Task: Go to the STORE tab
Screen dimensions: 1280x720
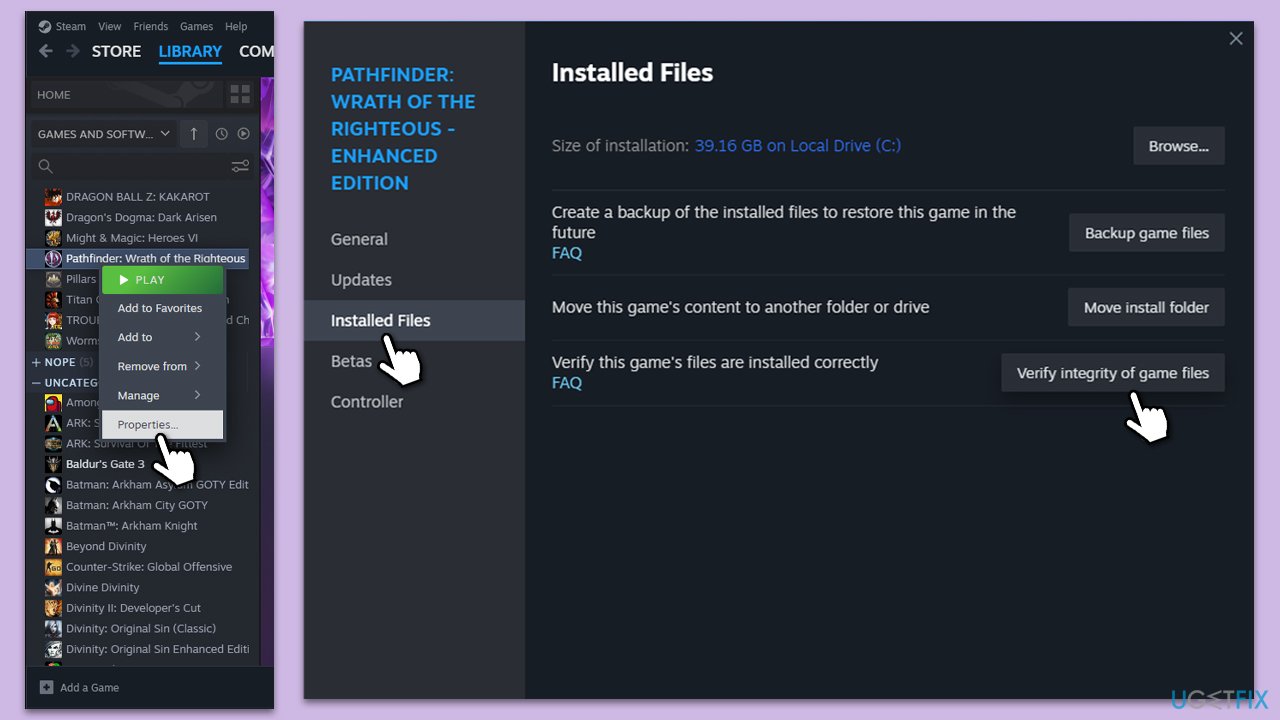Action: click(x=116, y=51)
